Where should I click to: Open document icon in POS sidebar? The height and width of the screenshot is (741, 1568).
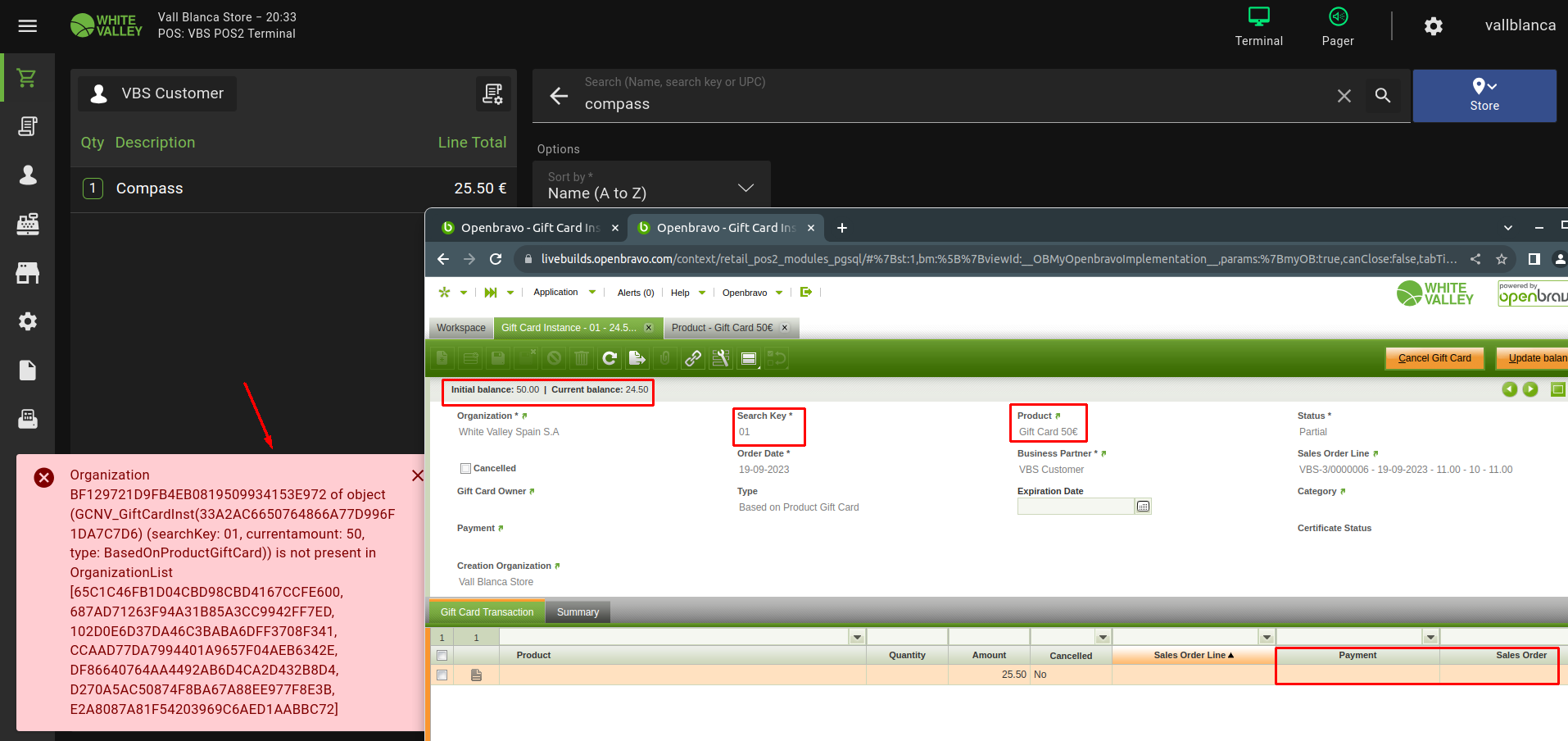28,370
